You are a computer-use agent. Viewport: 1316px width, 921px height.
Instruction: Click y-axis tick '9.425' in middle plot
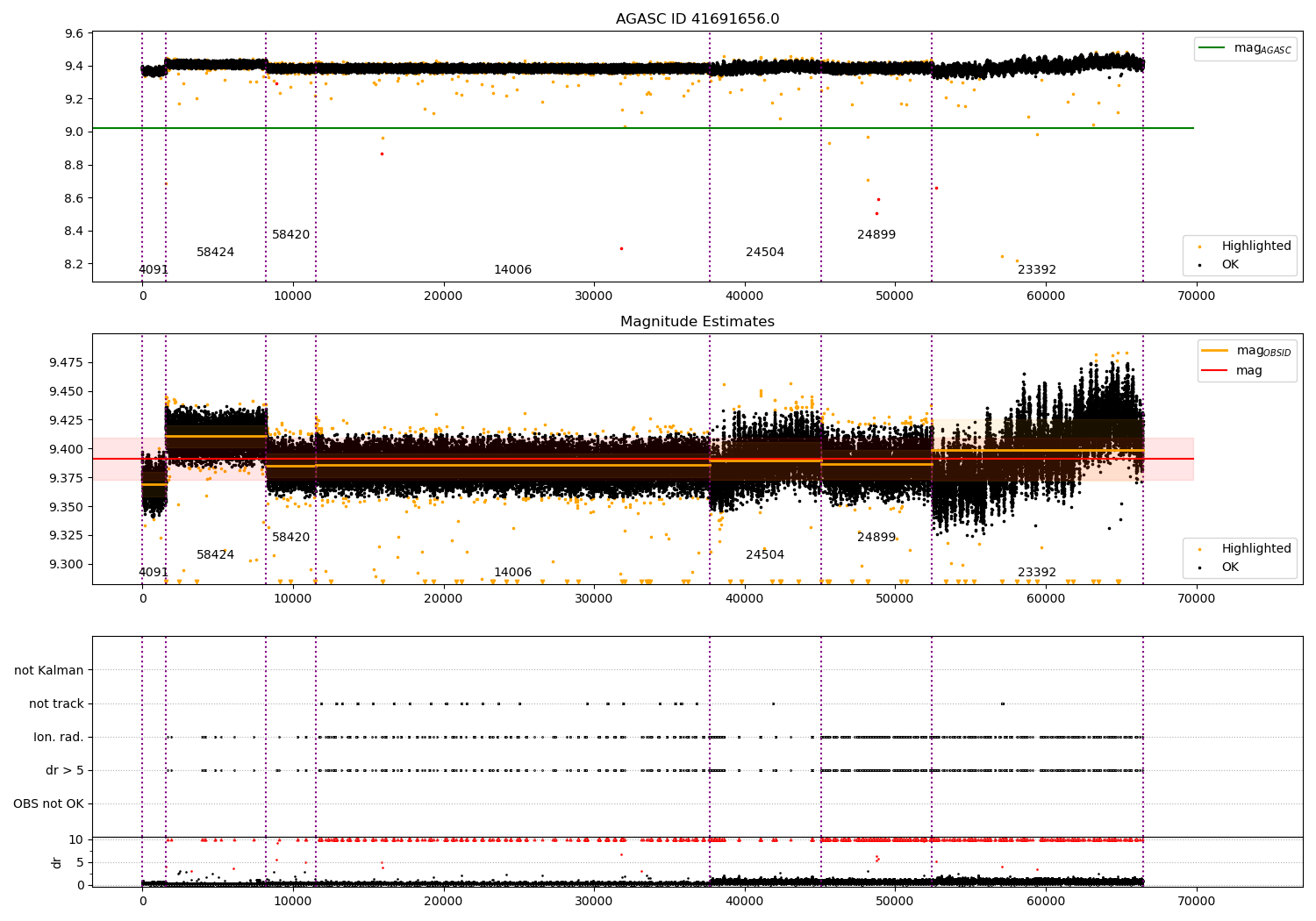[67, 420]
